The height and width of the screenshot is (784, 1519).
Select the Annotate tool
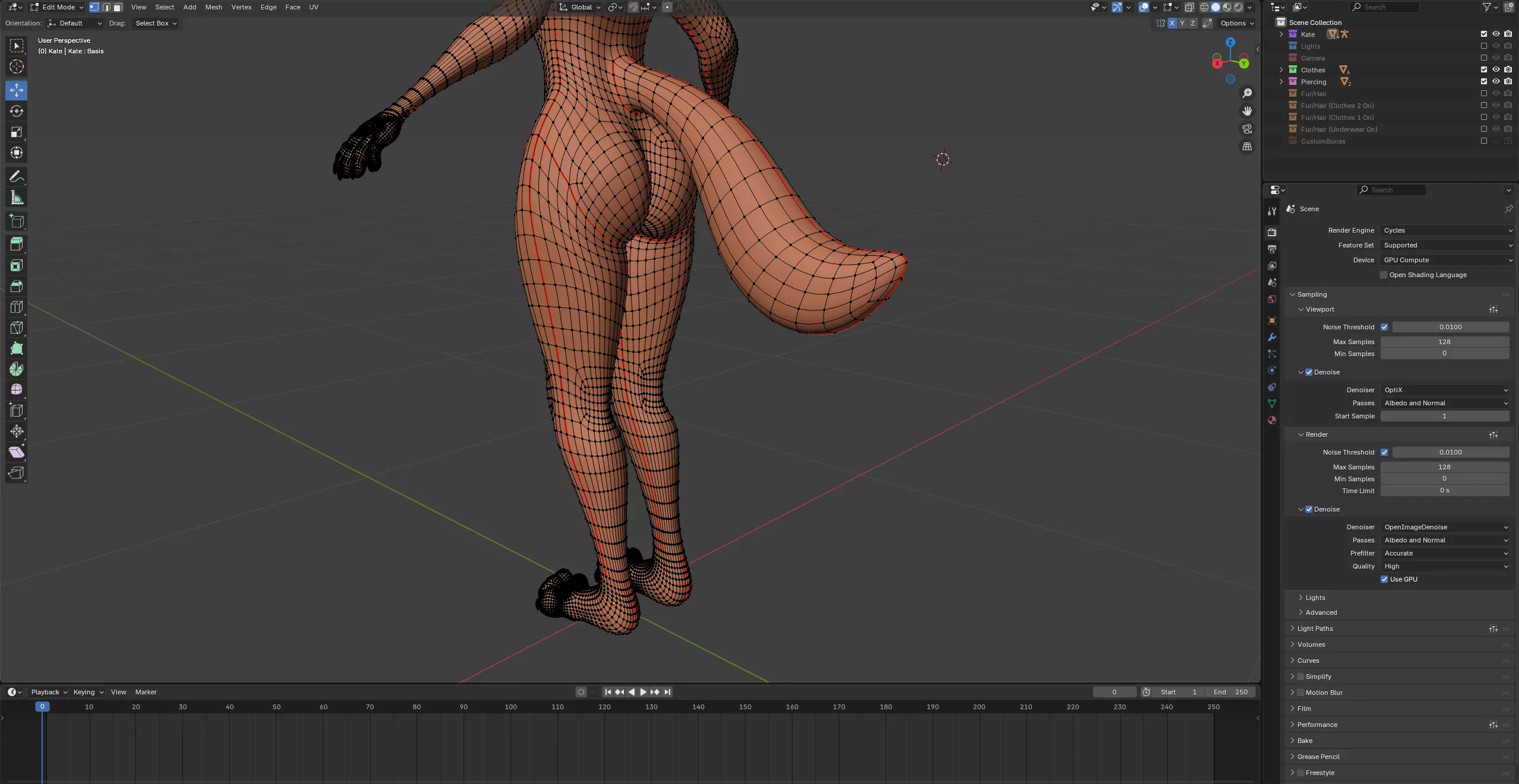17,176
